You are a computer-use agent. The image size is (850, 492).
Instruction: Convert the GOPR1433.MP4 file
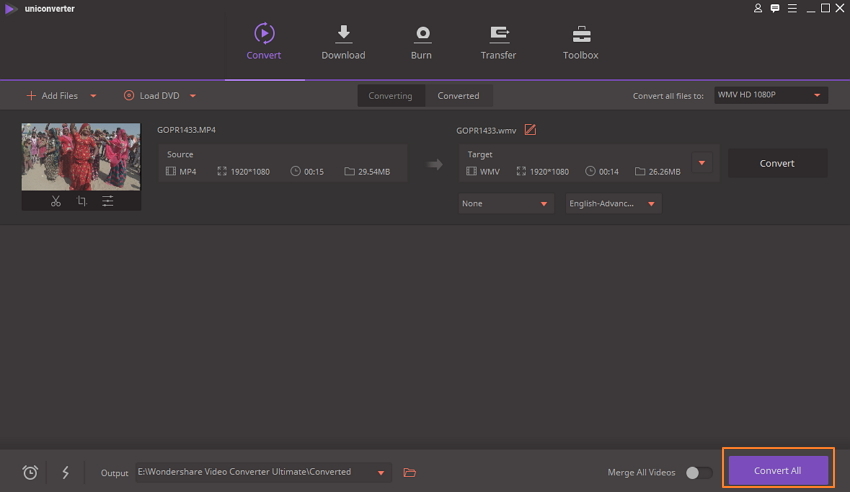pyautogui.click(x=777, y=163)
